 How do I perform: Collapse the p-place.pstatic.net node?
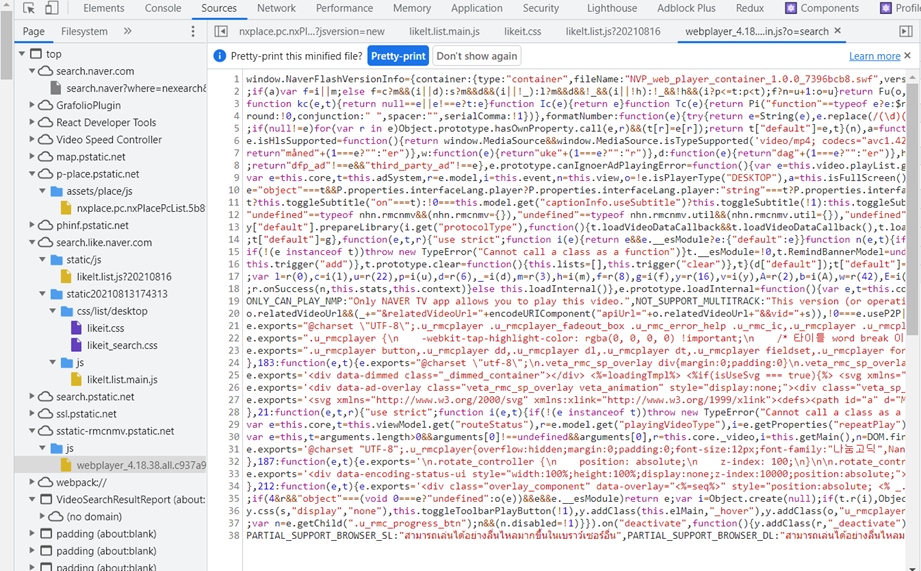32,174
